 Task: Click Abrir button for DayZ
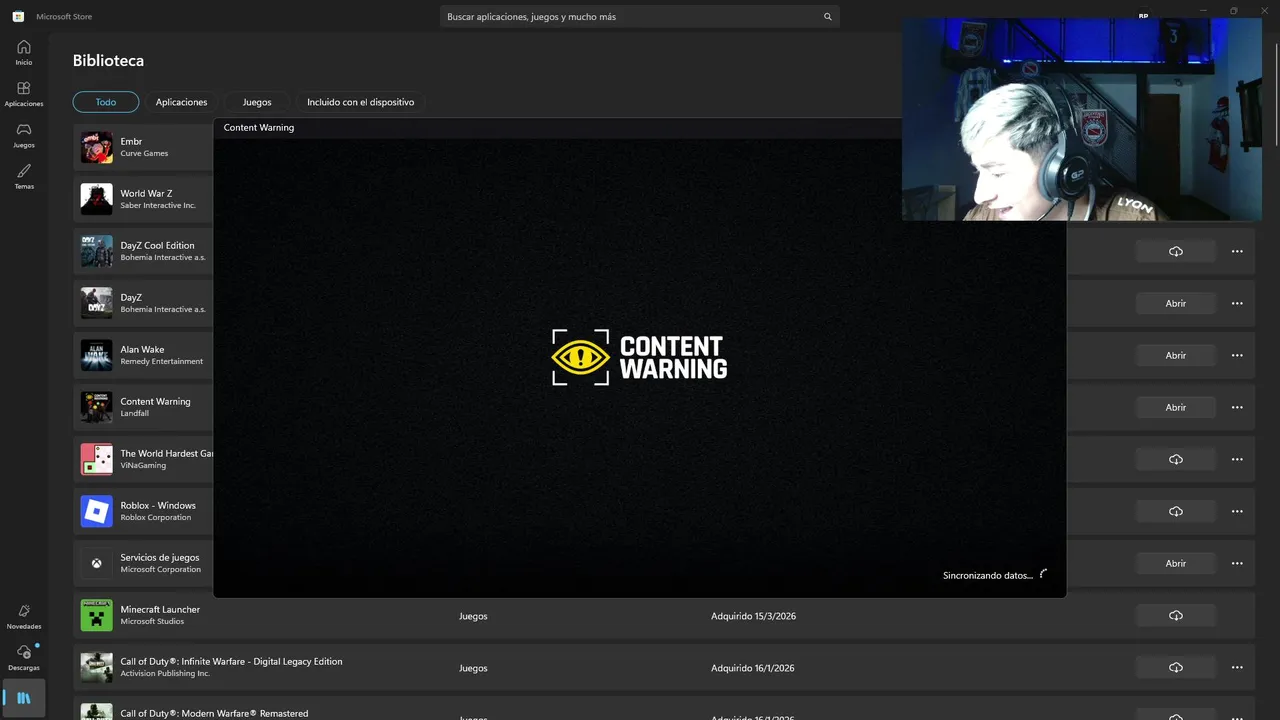1175,303
